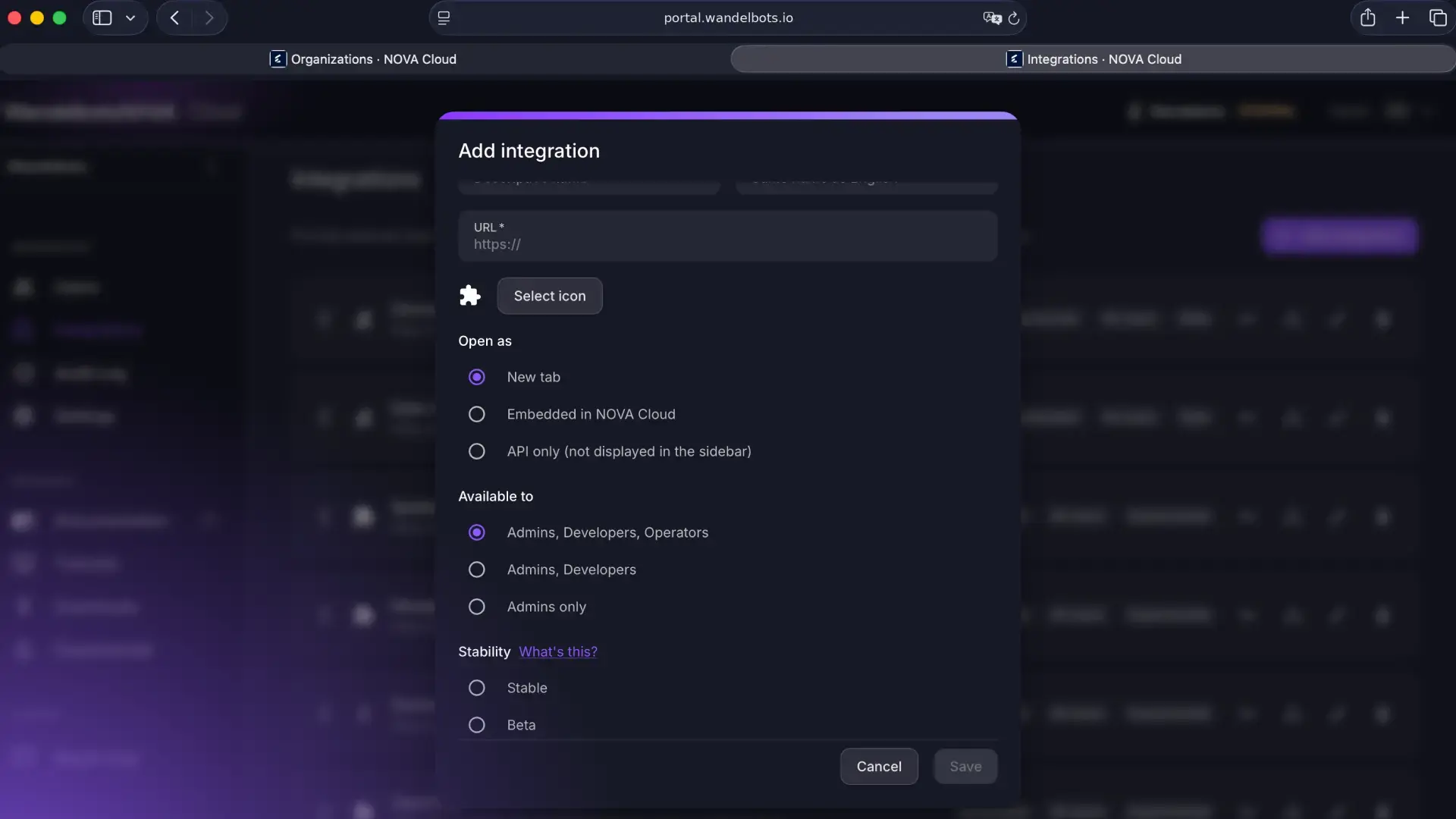Viewport: 1456px width, 819px height.
Task: Show the tab overview icon
Action: (x=1438, y=17)
